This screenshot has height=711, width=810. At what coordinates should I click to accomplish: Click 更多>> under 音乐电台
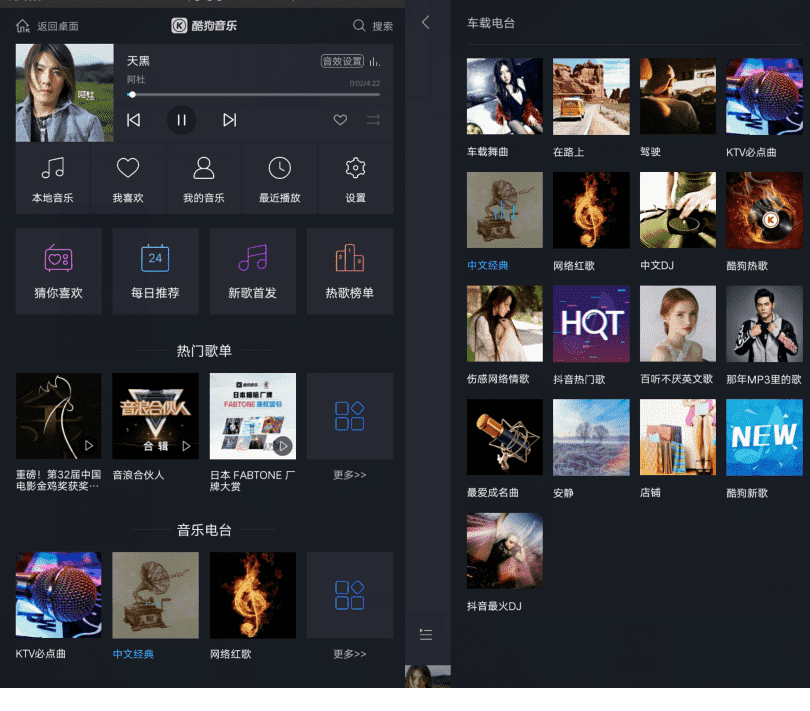(x=350, y=654)
